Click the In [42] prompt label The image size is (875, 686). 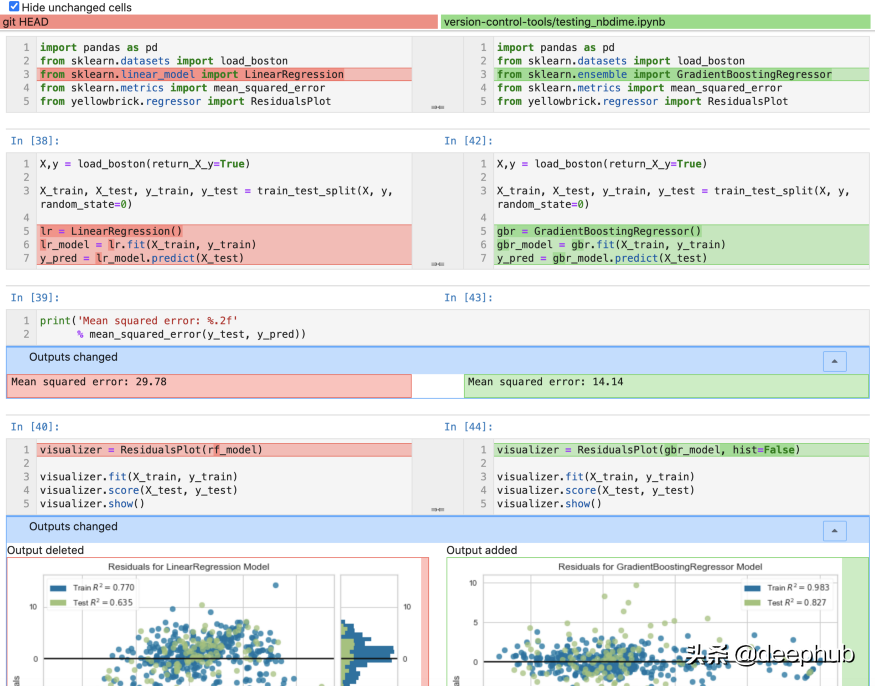469,141
